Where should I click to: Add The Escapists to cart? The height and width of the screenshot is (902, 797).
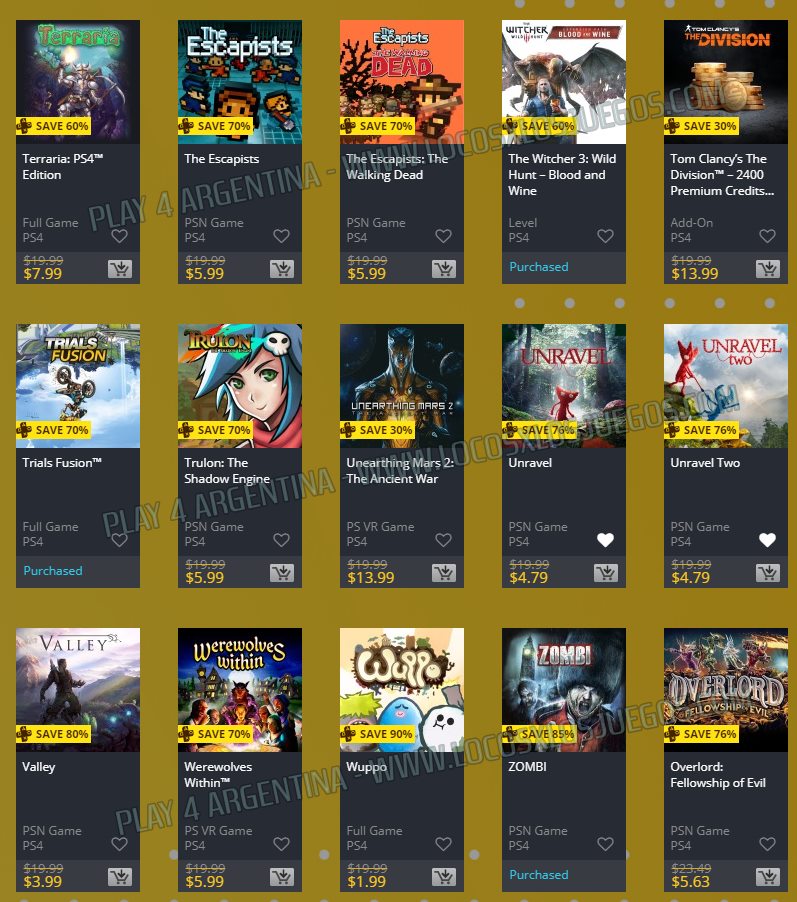(x=282, y=269)
